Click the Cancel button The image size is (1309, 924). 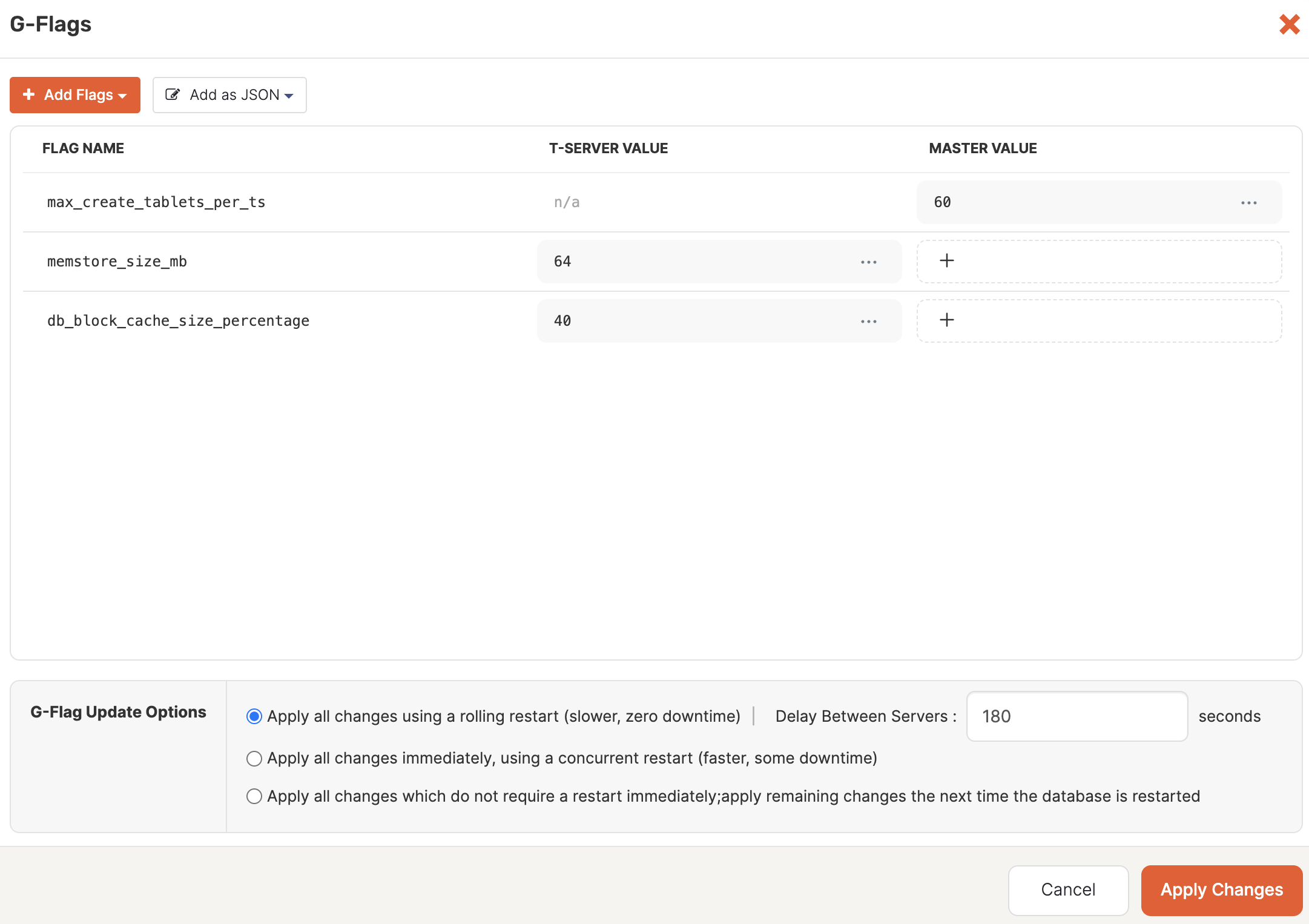point(1065,889)
